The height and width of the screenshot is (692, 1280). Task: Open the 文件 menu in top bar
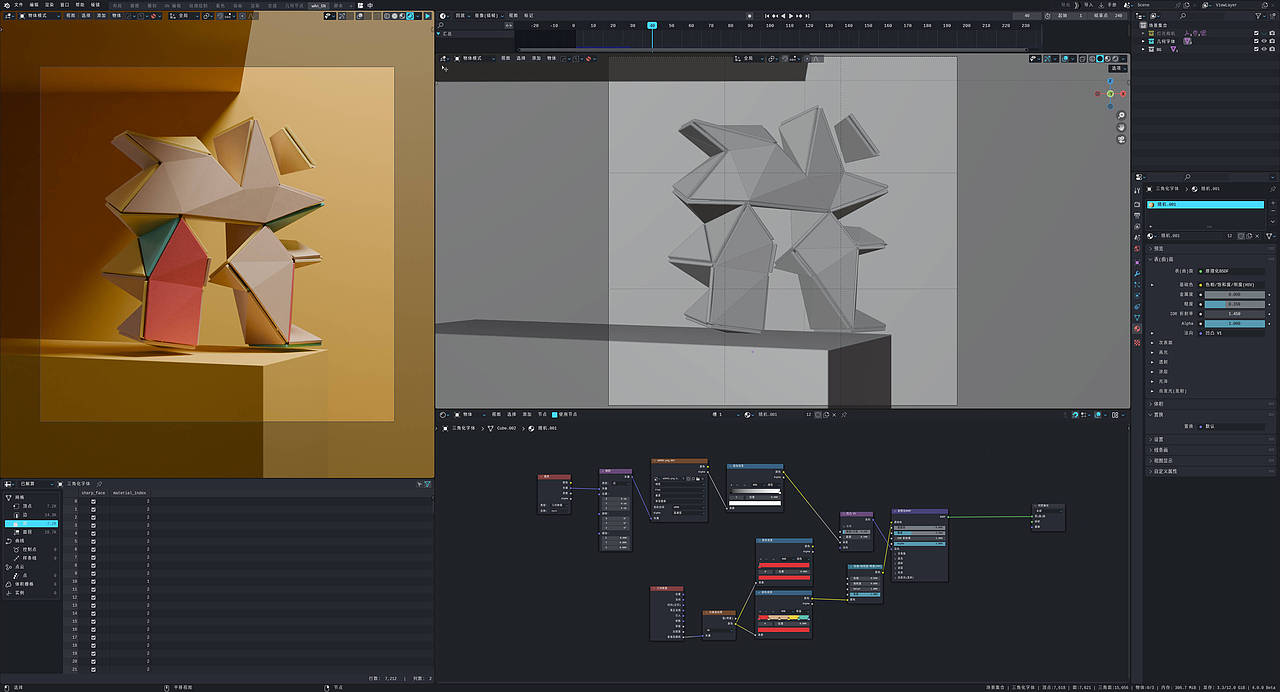pyautogui.click(x=18, y=5)
